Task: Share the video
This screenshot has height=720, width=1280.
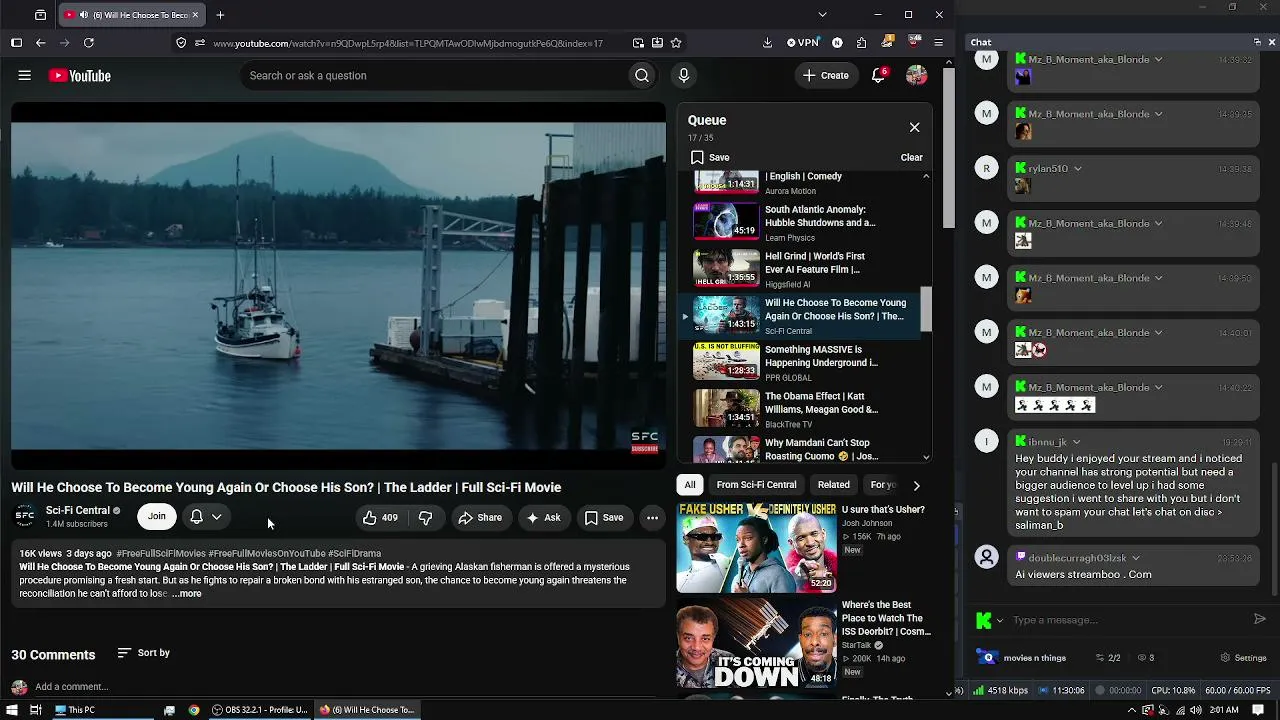Action: click(480, 517)
